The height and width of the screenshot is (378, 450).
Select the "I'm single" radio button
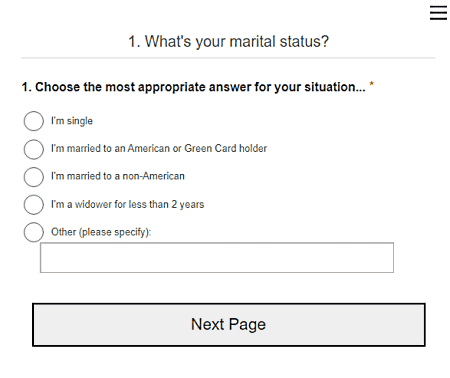click(34, 121)
